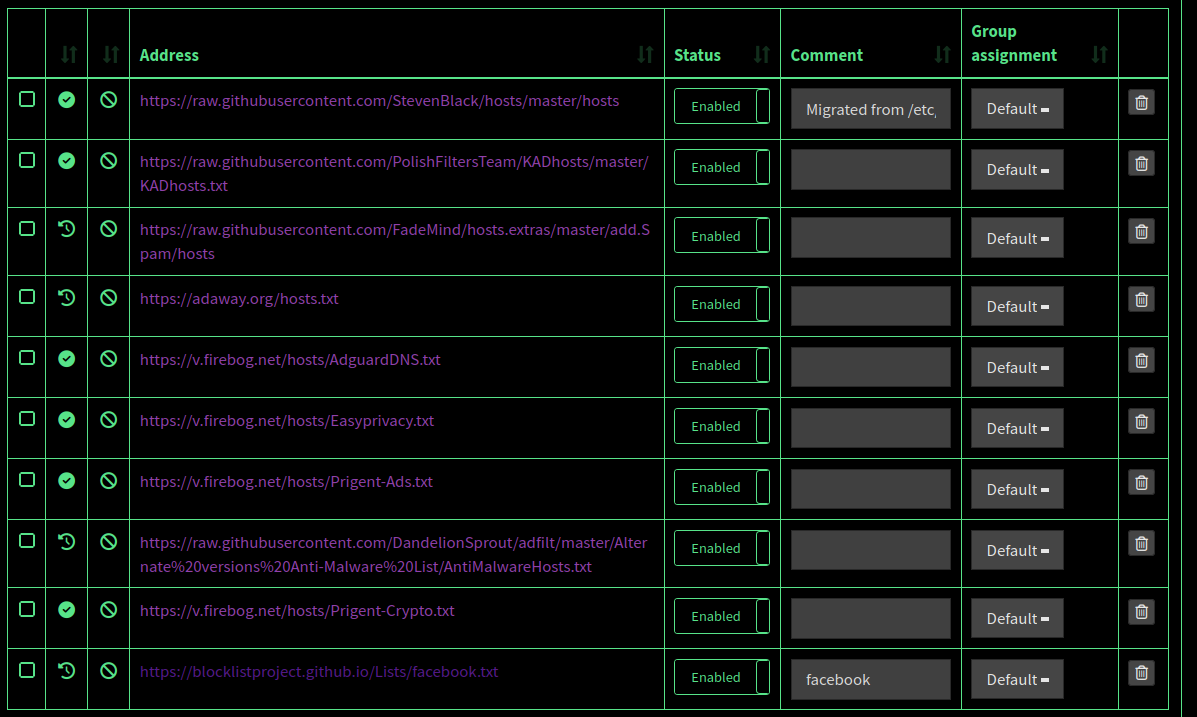Tick the checkbox for Prigent-Ads list

tap(27, 480)
